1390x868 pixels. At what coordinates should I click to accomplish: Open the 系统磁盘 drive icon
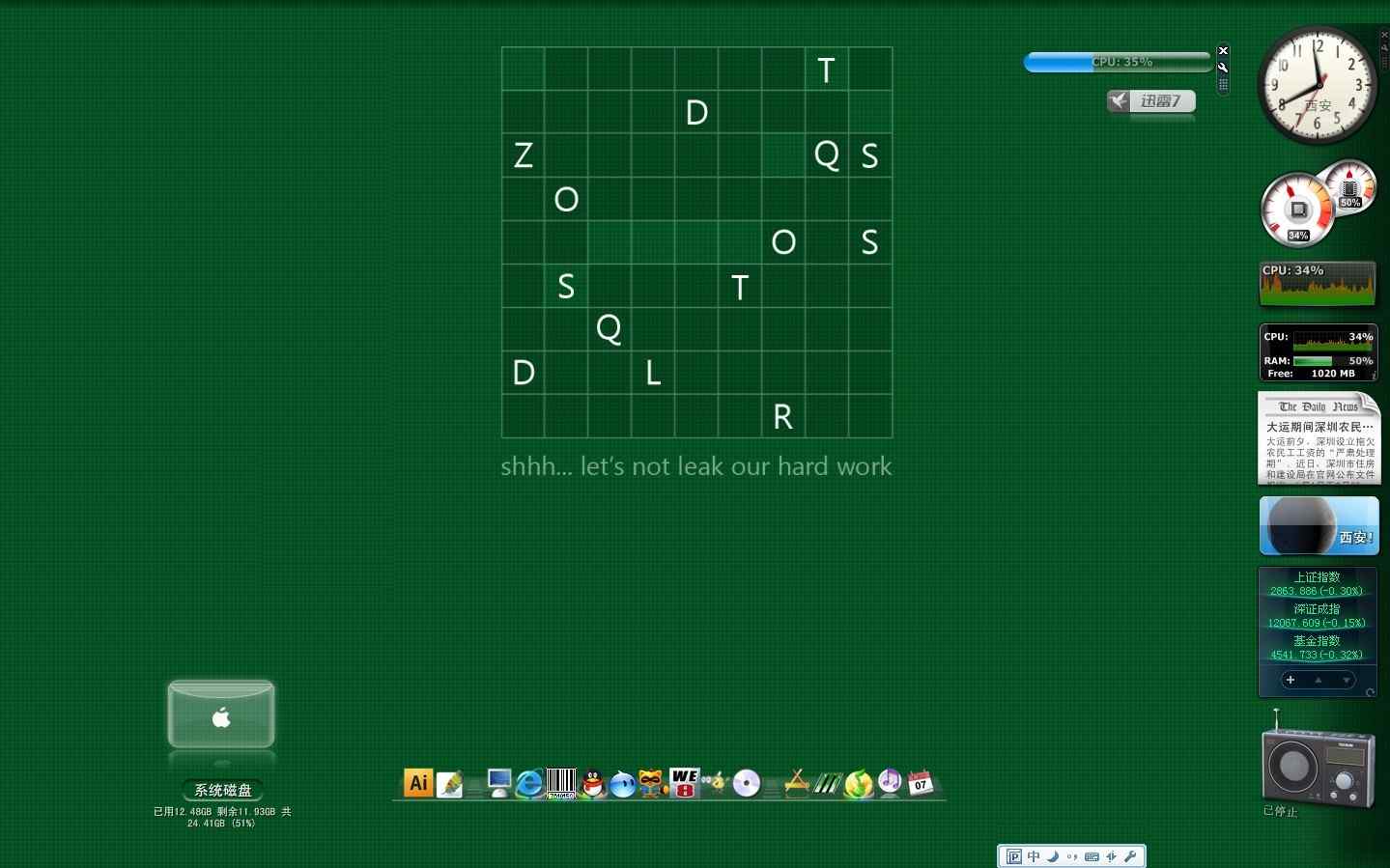(221, 714)
